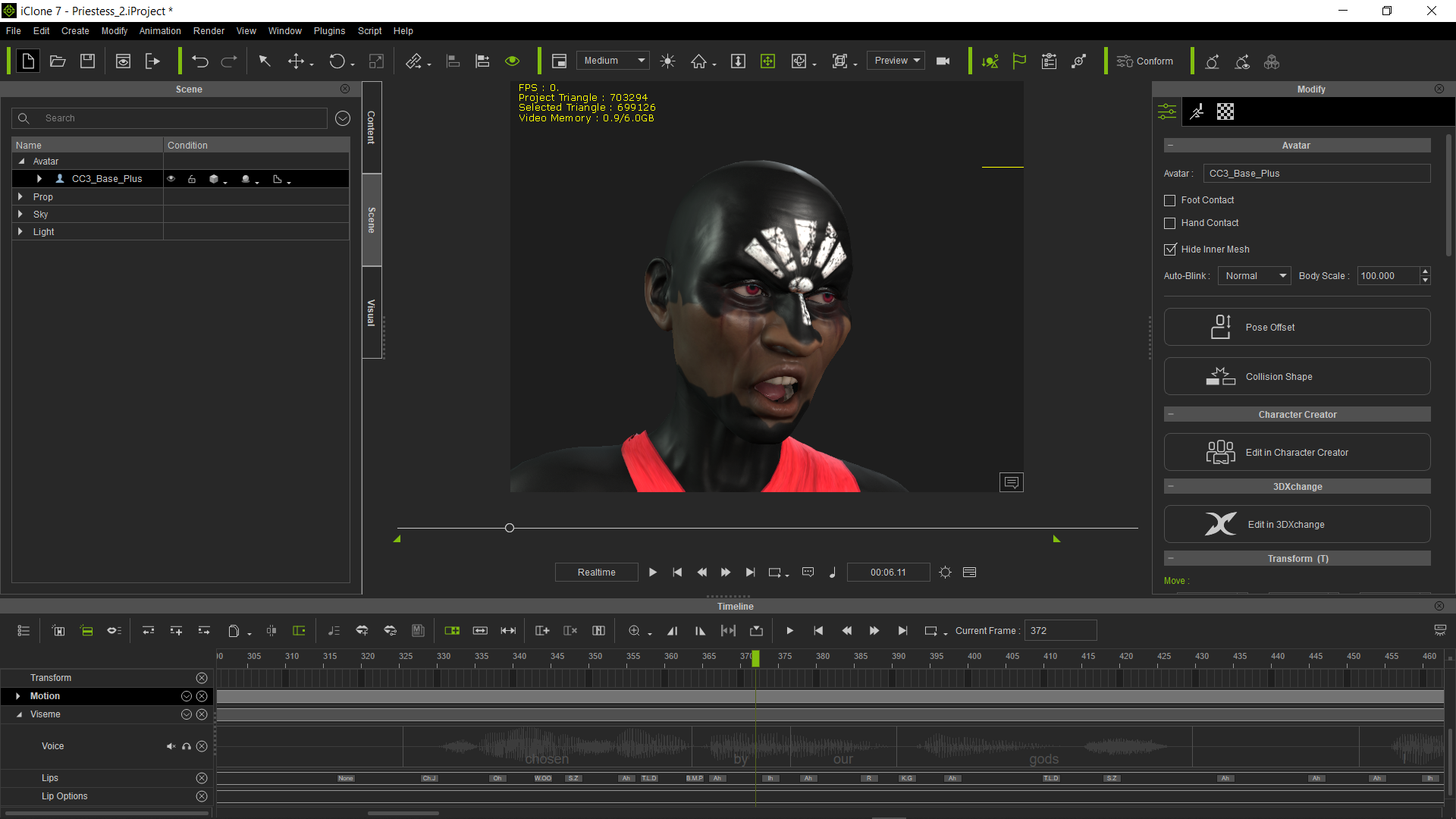Image resolution: width=1456 pixels, height=819 pixels.
Task: Expand the CC3_Base_Plus node
Action: (x=39, y=179)
